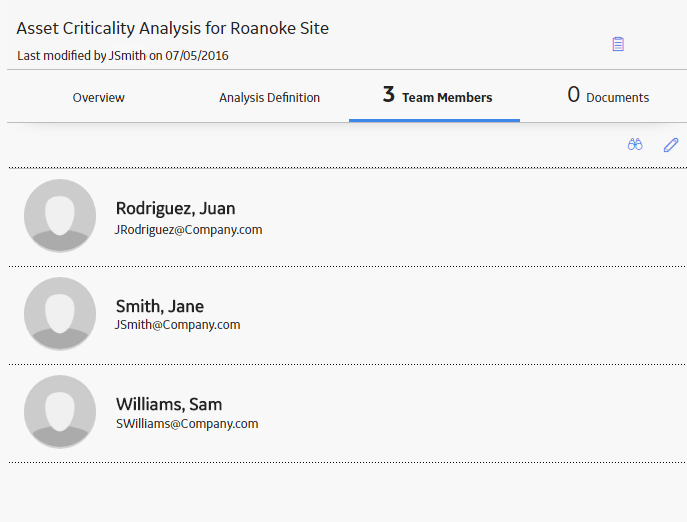The image size is (687, 522).
Task: Click the clipboard icon in the header
Action: (618, 44)
